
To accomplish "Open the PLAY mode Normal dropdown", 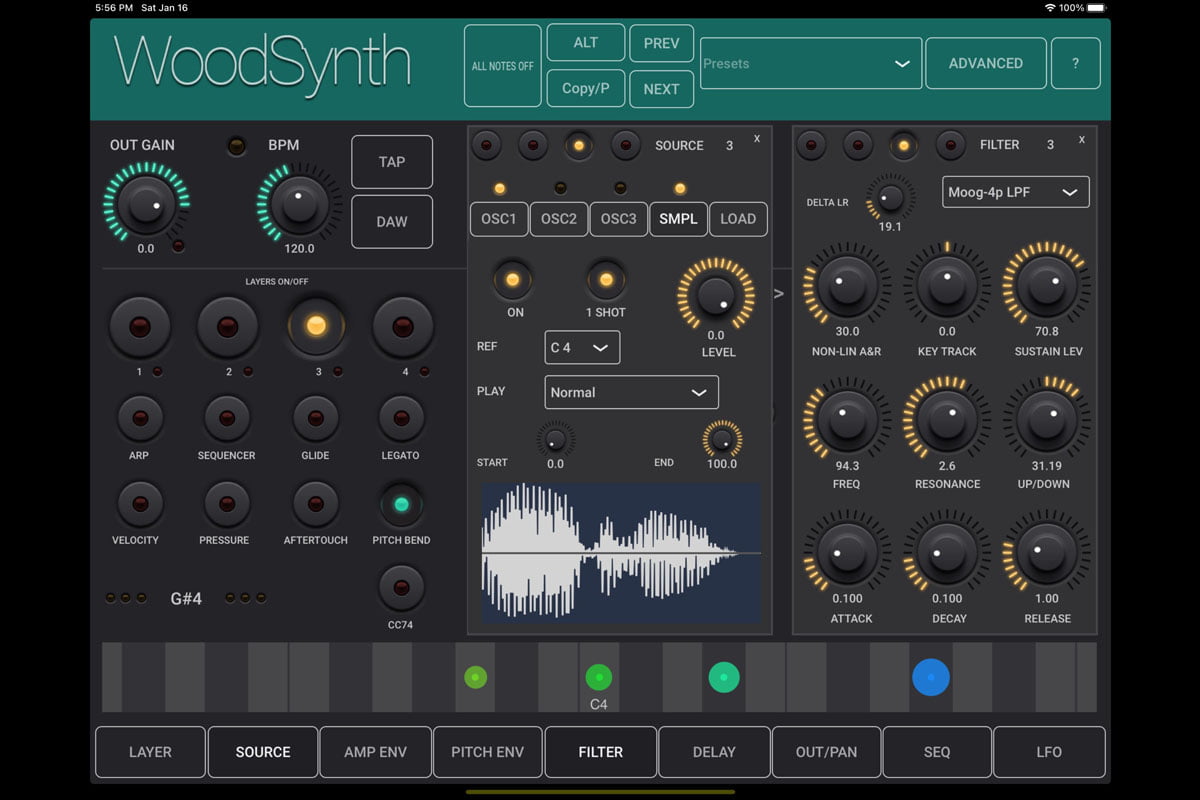I will pos(631,392).
